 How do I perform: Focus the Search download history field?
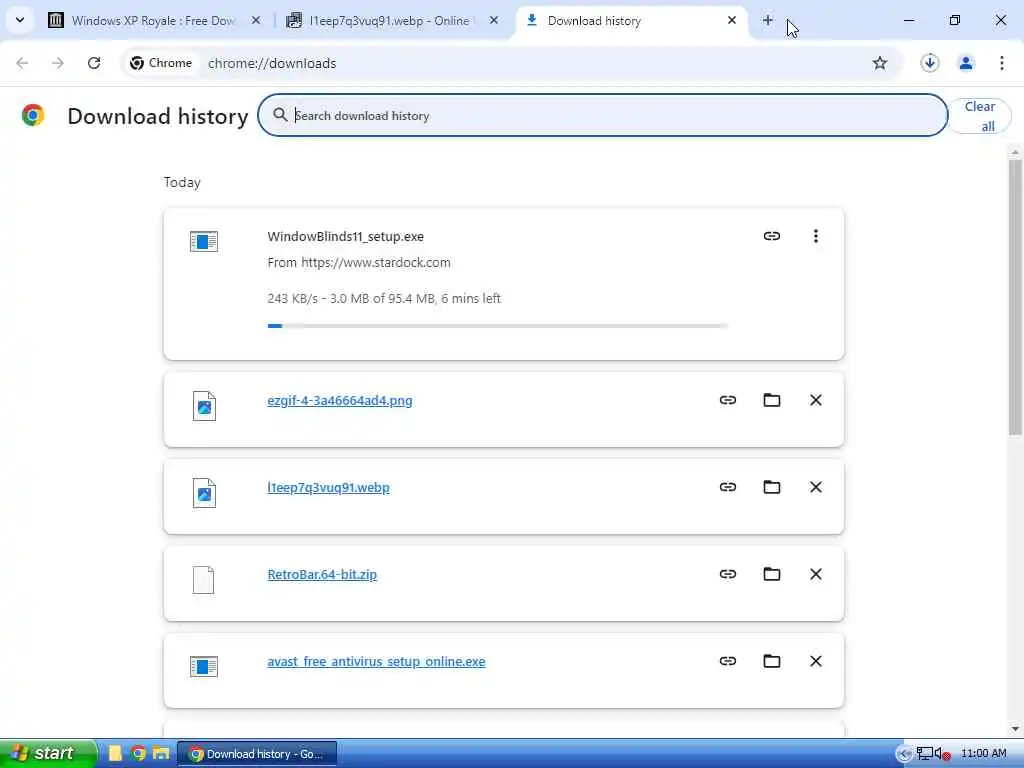[x=602, y=115]
